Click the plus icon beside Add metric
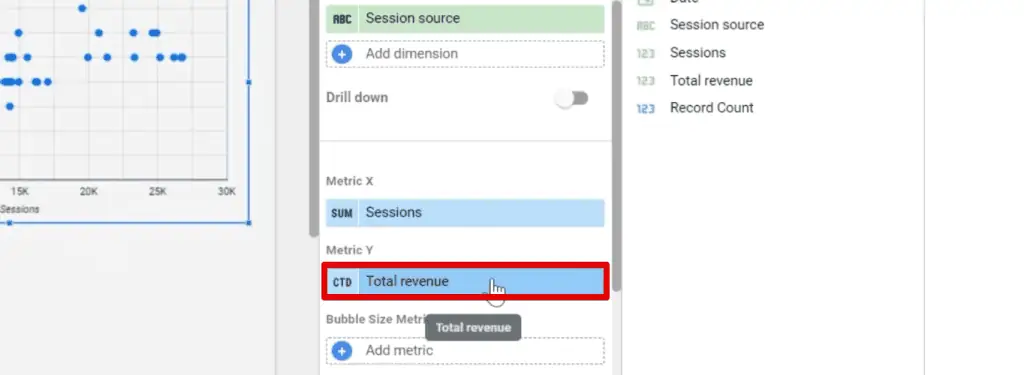 tap(342, 351)
